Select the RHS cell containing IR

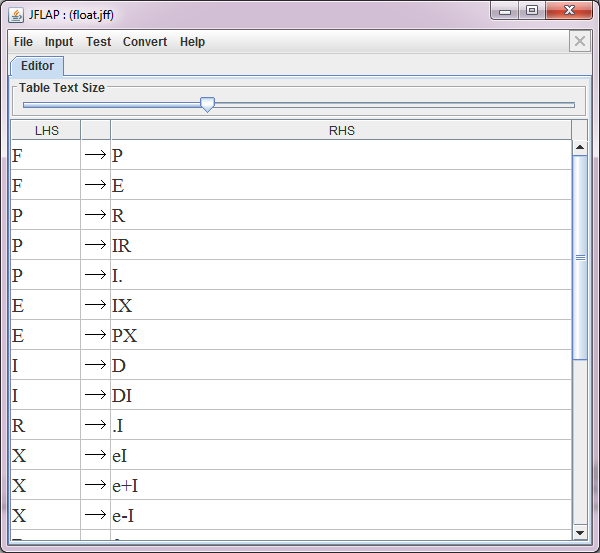340,245
